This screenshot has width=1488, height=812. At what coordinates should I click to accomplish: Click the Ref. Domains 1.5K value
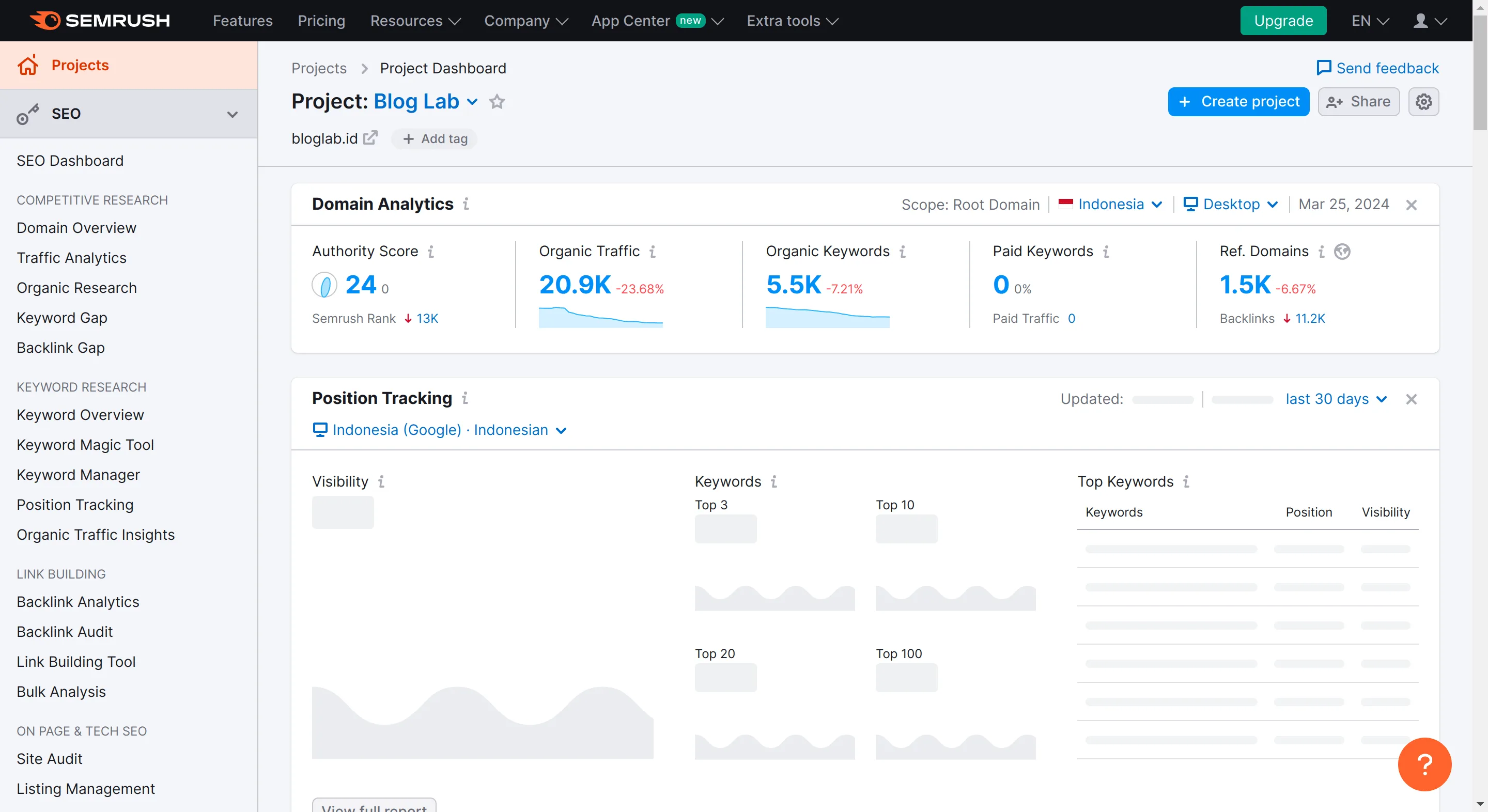click(1245, 285)
